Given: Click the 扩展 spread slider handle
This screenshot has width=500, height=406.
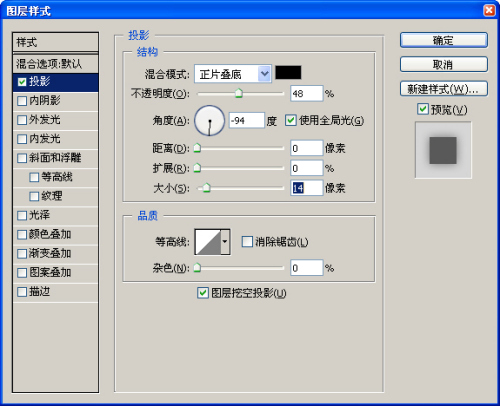Looking at the screenshot, I should [197, 168].
